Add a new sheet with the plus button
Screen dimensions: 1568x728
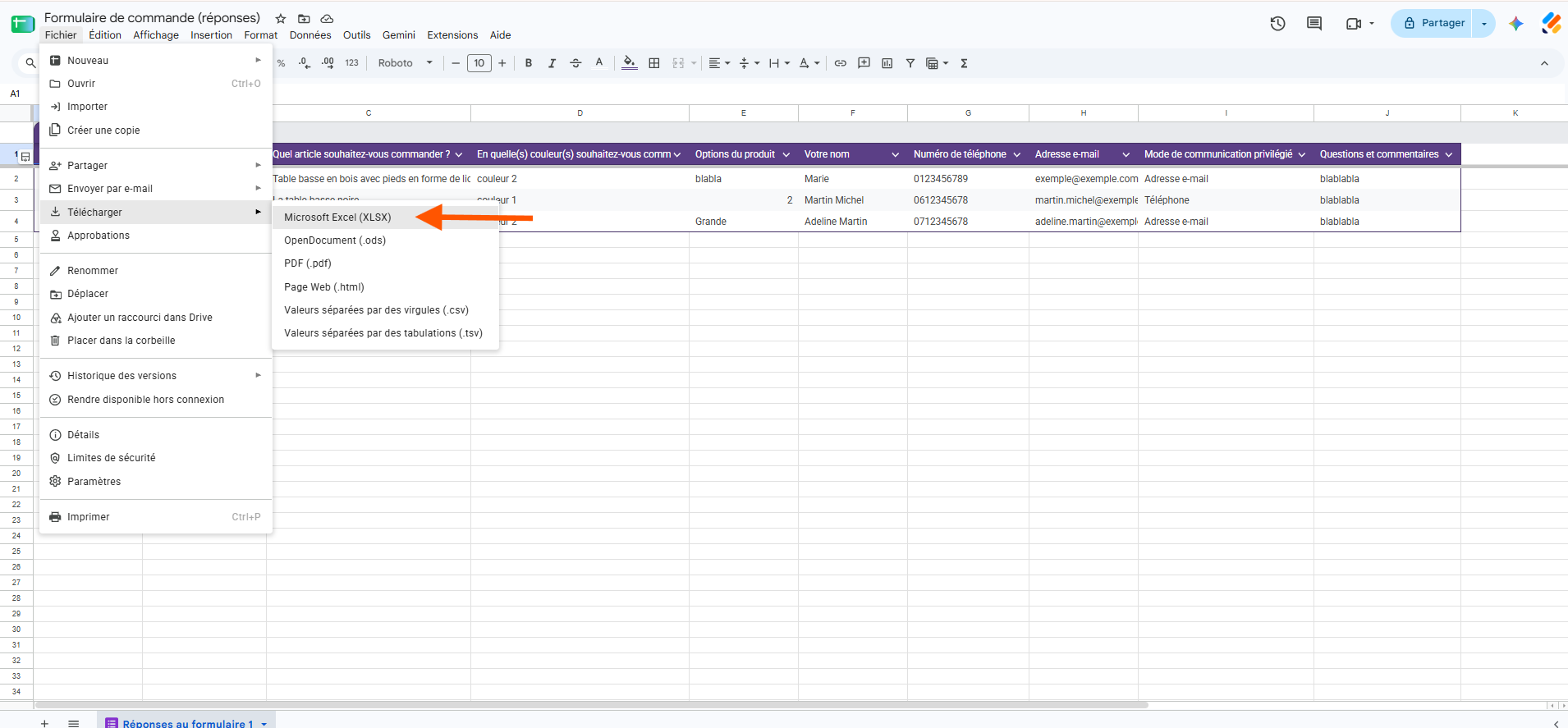[x=44, y=723]
